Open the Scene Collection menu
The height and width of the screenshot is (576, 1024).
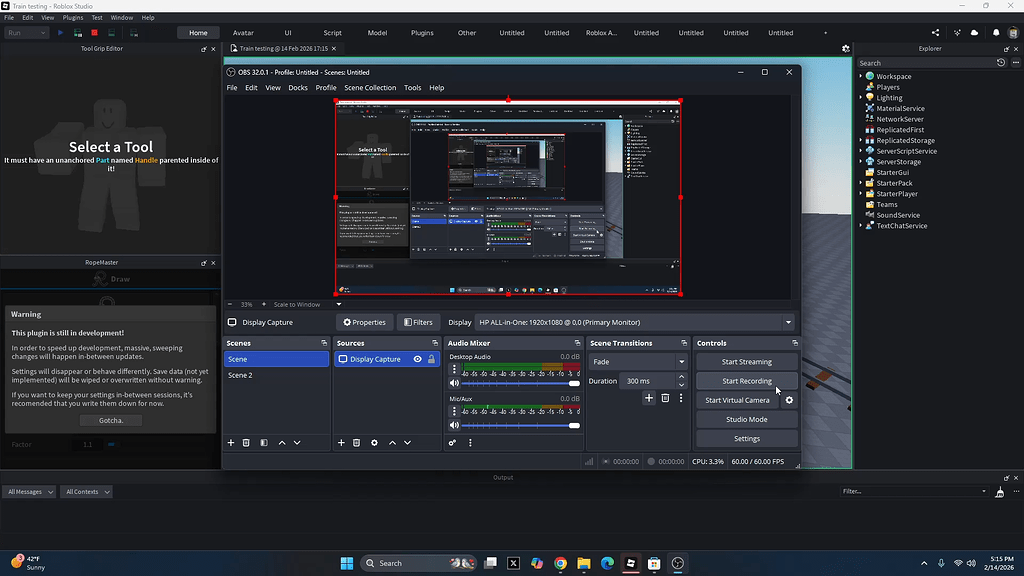click(x=370, y=88)
